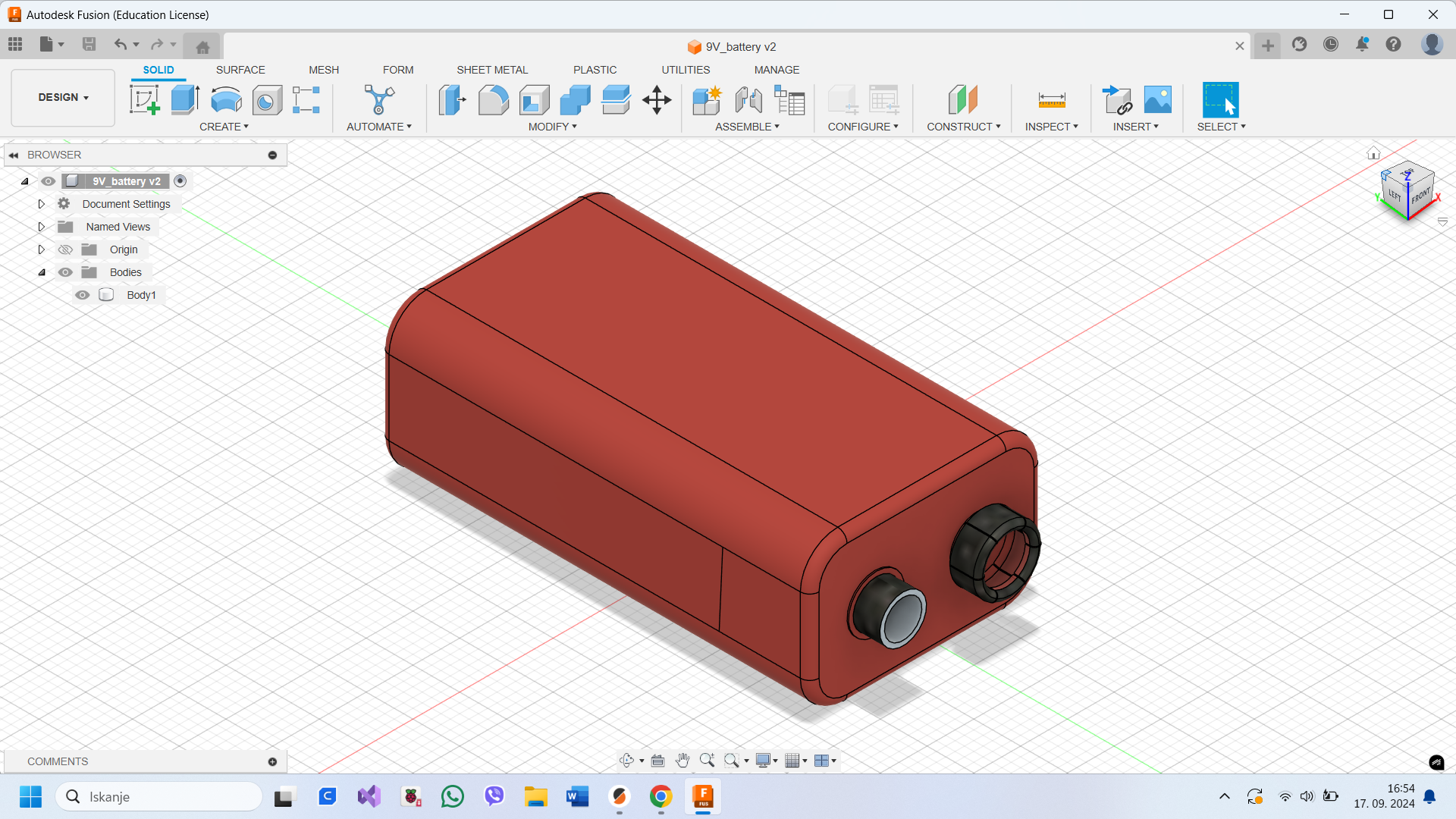Open the MODIFY menu dropdown

click(552, 127)
